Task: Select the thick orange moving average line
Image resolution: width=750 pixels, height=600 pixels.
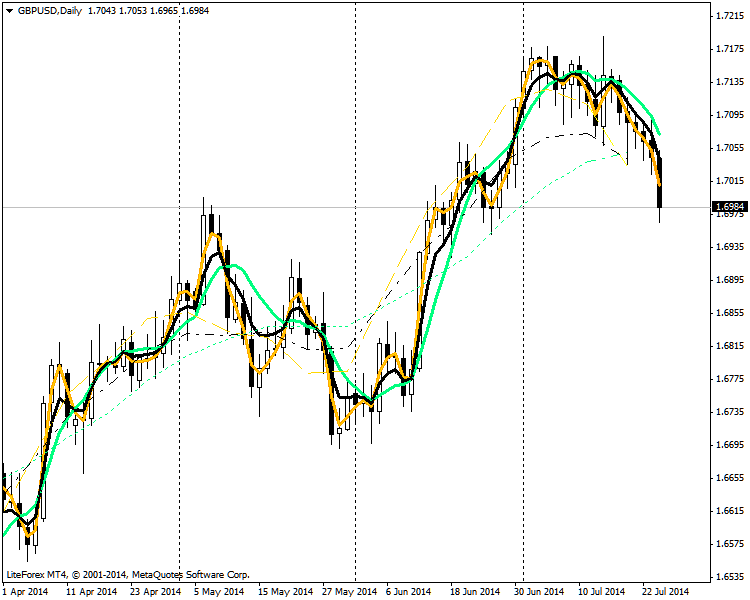Action: click(261, 369)
